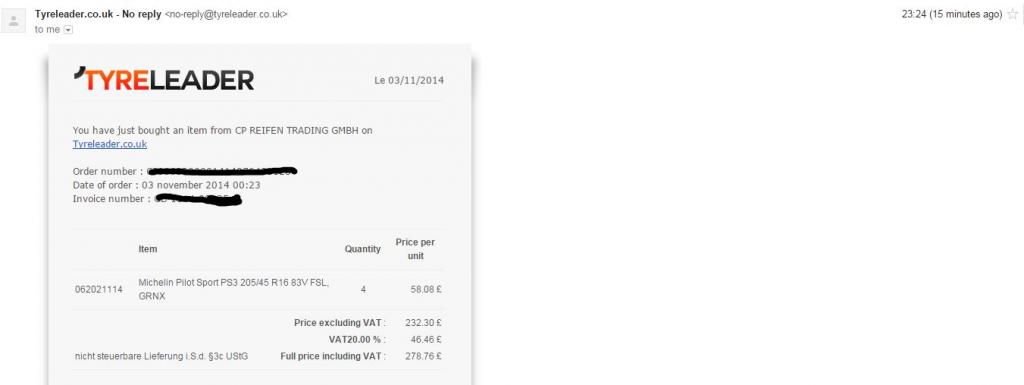The height and width of the screenshot is (385, 1024).
Task: Star this Tyreleader email
Action: click(1013, 14)
